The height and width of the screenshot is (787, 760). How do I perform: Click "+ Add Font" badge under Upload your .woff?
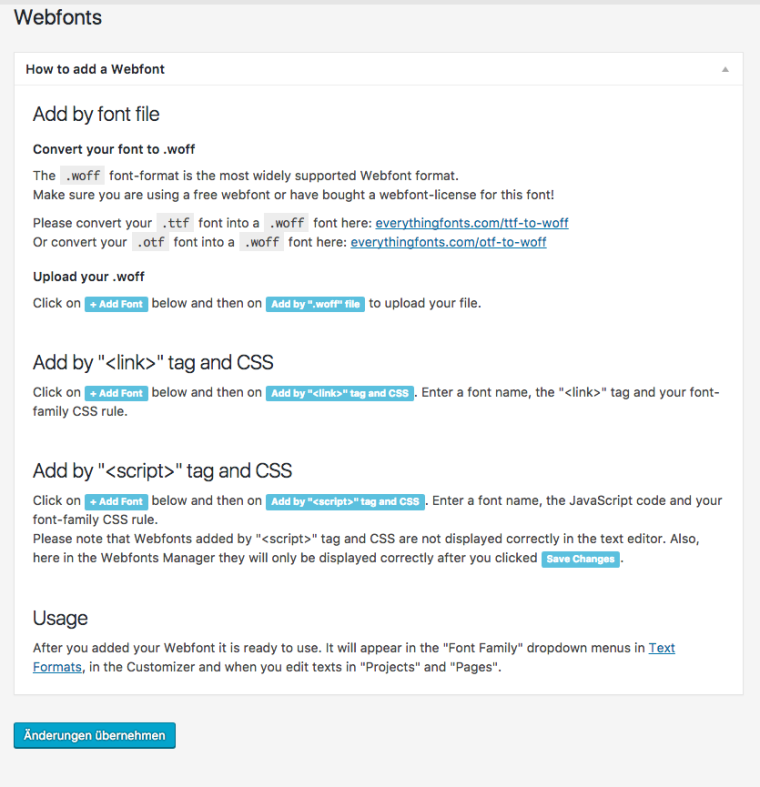(x=116, y=304)
